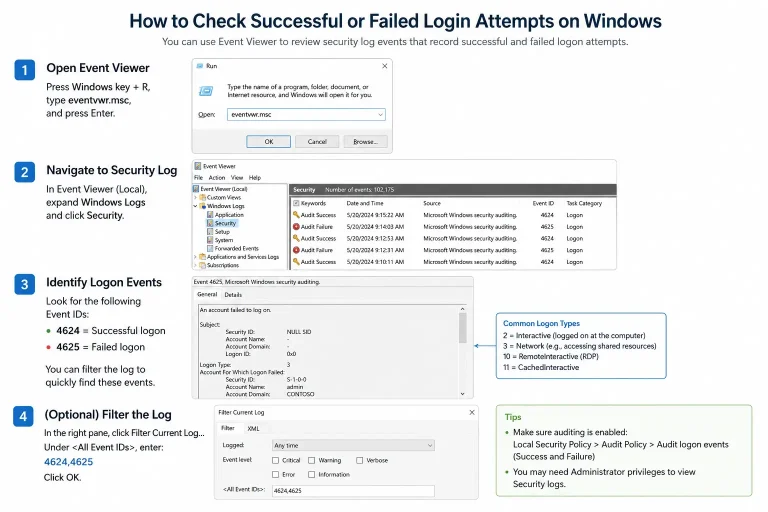768x512 pixels.
Task: Open the Run dialog Open field dropdown arrow
Action: tap(380, 115)
